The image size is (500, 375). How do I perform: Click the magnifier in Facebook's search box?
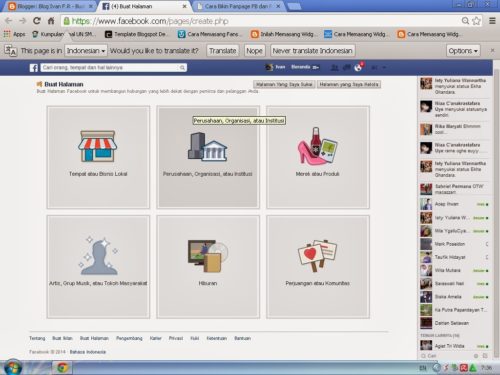point(182,68)
